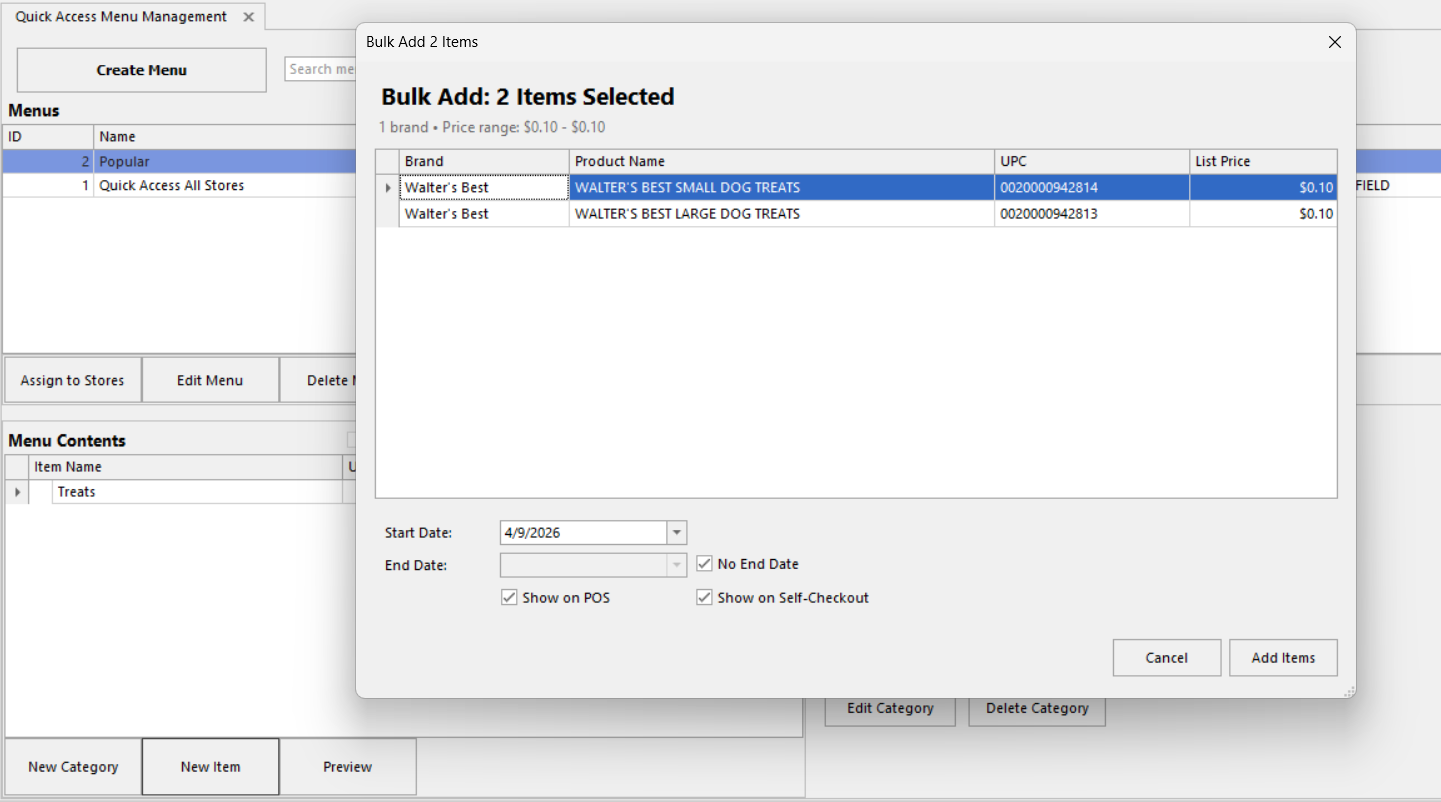The width and height of the screenshot is (1441, 802).
Task: Click the Delete Menu button
Action: [x=318, y=380]
